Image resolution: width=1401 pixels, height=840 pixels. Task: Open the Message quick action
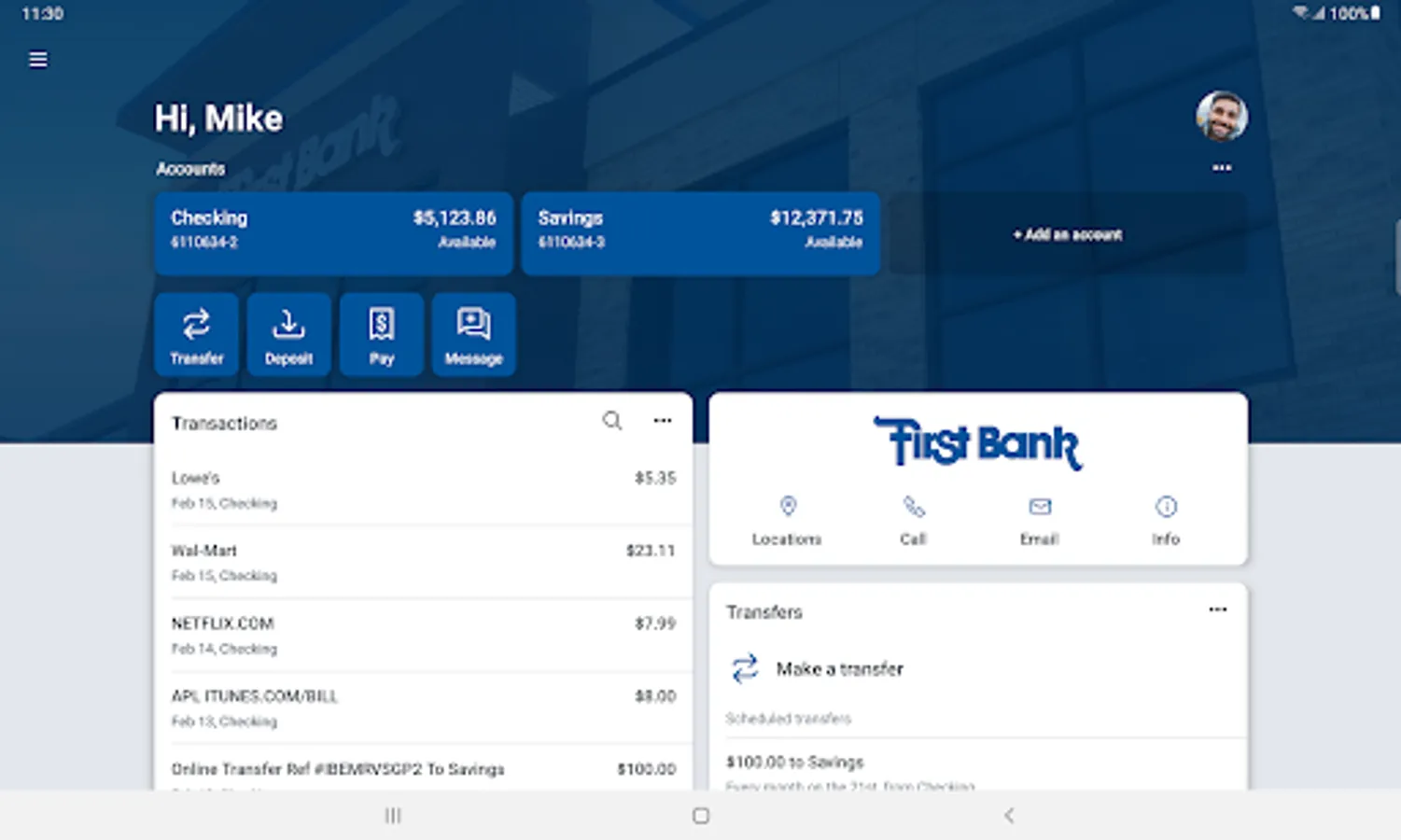[x=473, y=334]
